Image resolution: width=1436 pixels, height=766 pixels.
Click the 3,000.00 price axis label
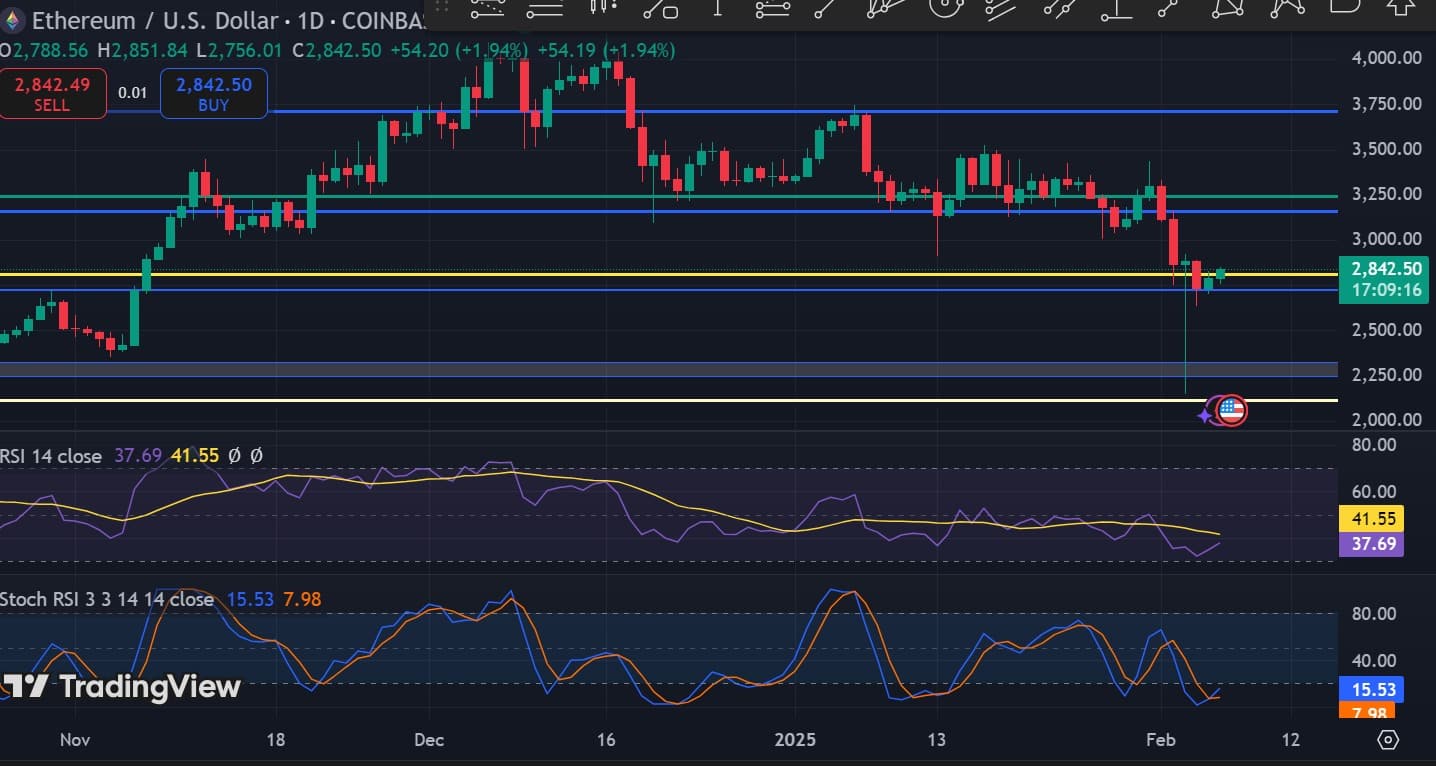(x=1387, y=239)
